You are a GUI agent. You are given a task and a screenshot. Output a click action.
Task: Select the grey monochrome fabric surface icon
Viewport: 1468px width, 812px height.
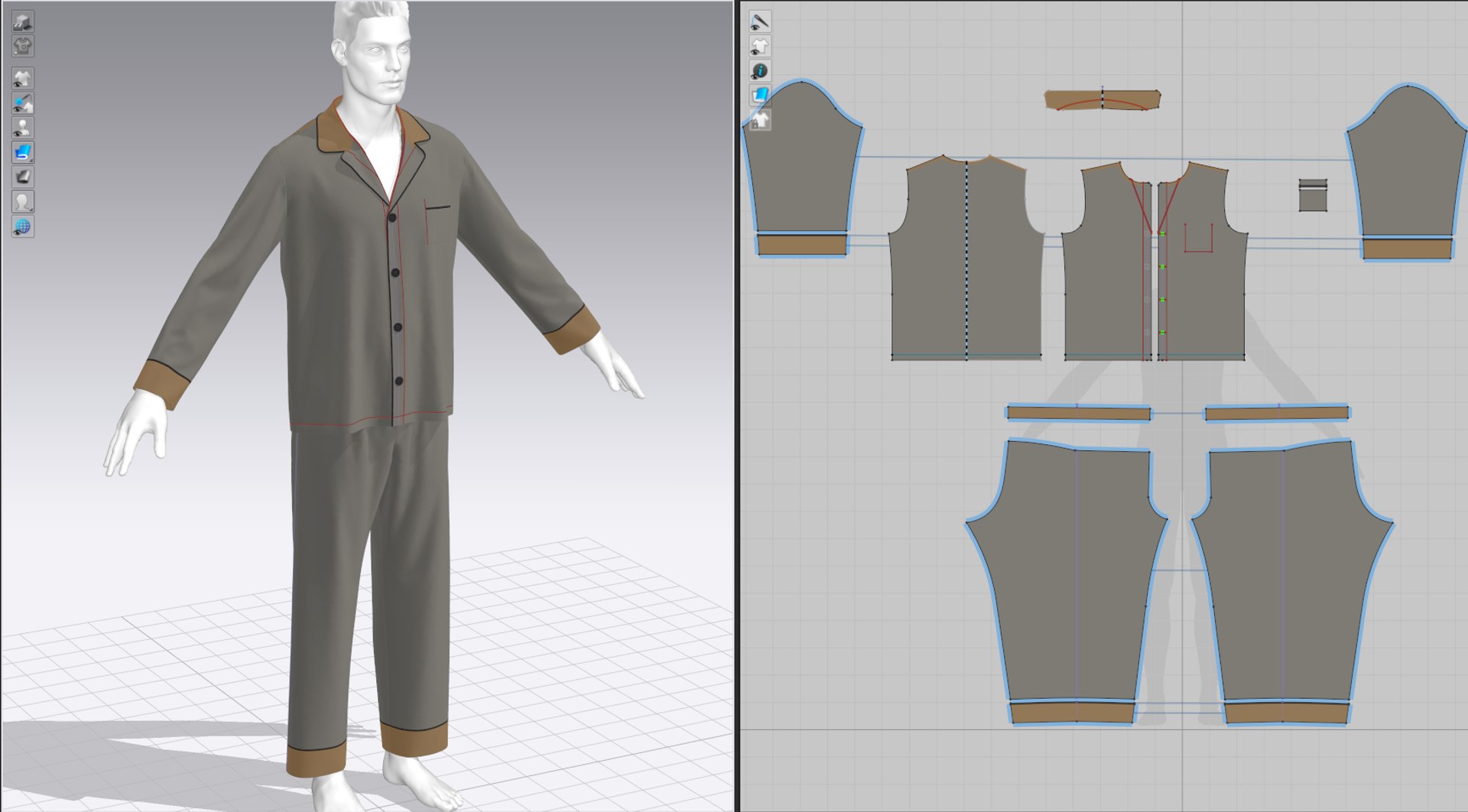[x=23, y=177]
